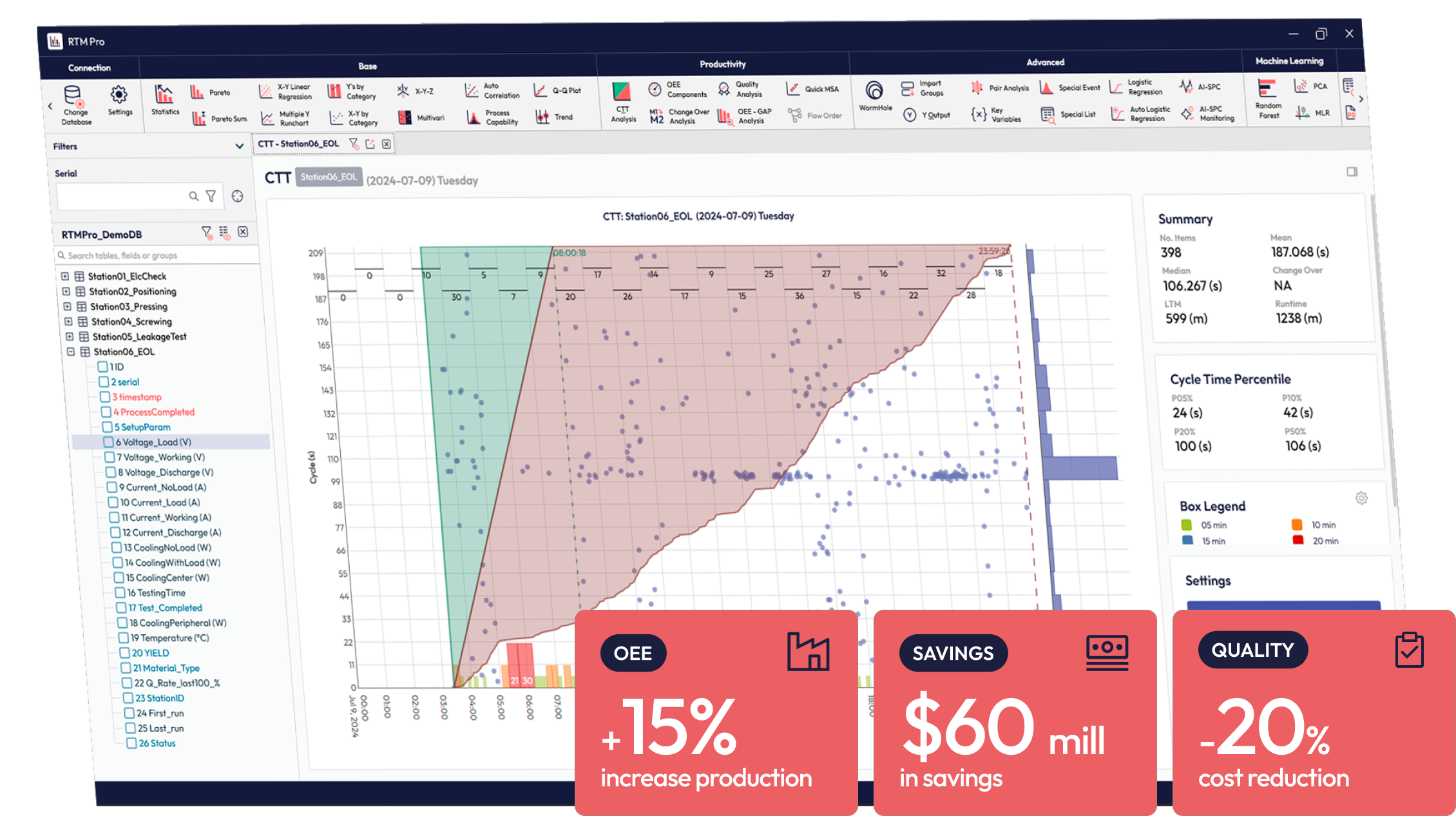Select the CTT - Station06_EOL document tab
Viewport: 1456px width, 816px height.
pyautogui.click(x=298, y=144)
